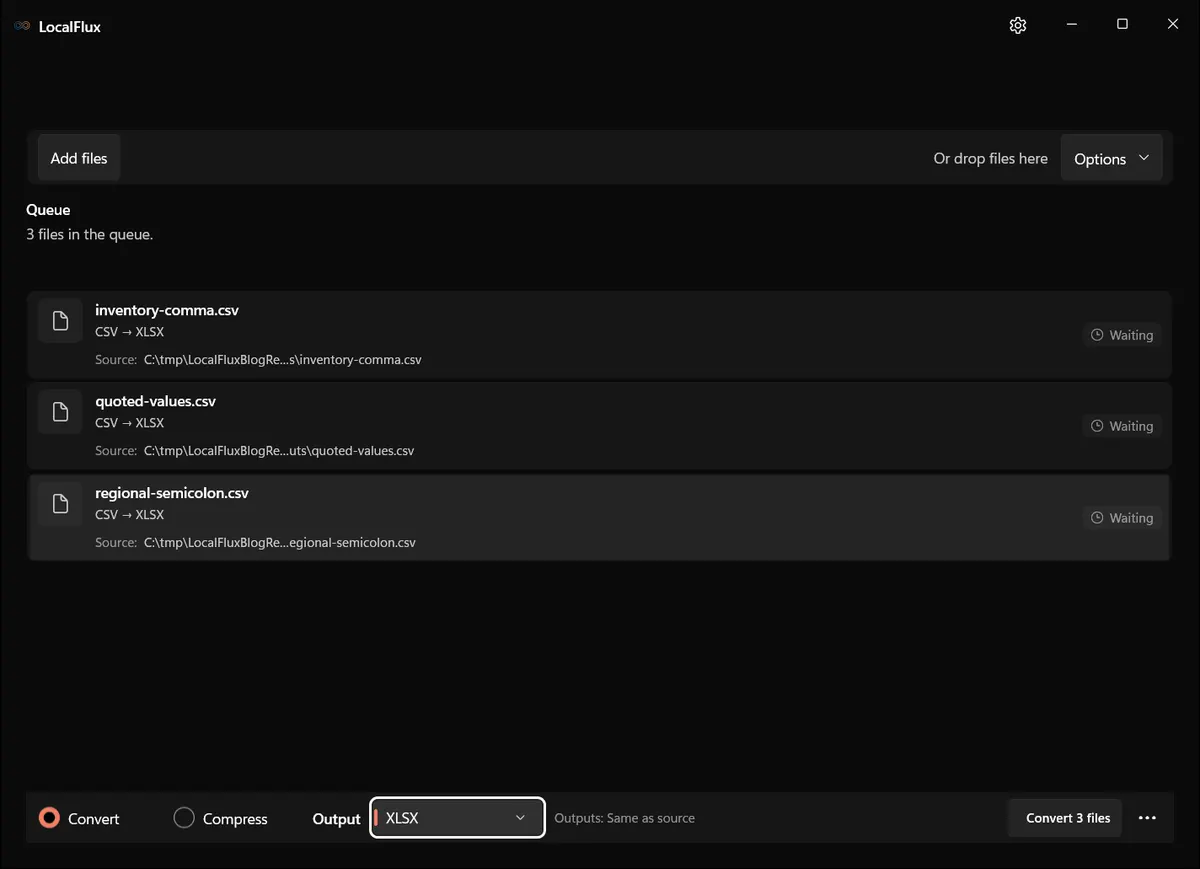Click 'CSV → XLSX' under inventory-comma.csv
Viewport: 1200px width, 869px height.
[130, 332]
